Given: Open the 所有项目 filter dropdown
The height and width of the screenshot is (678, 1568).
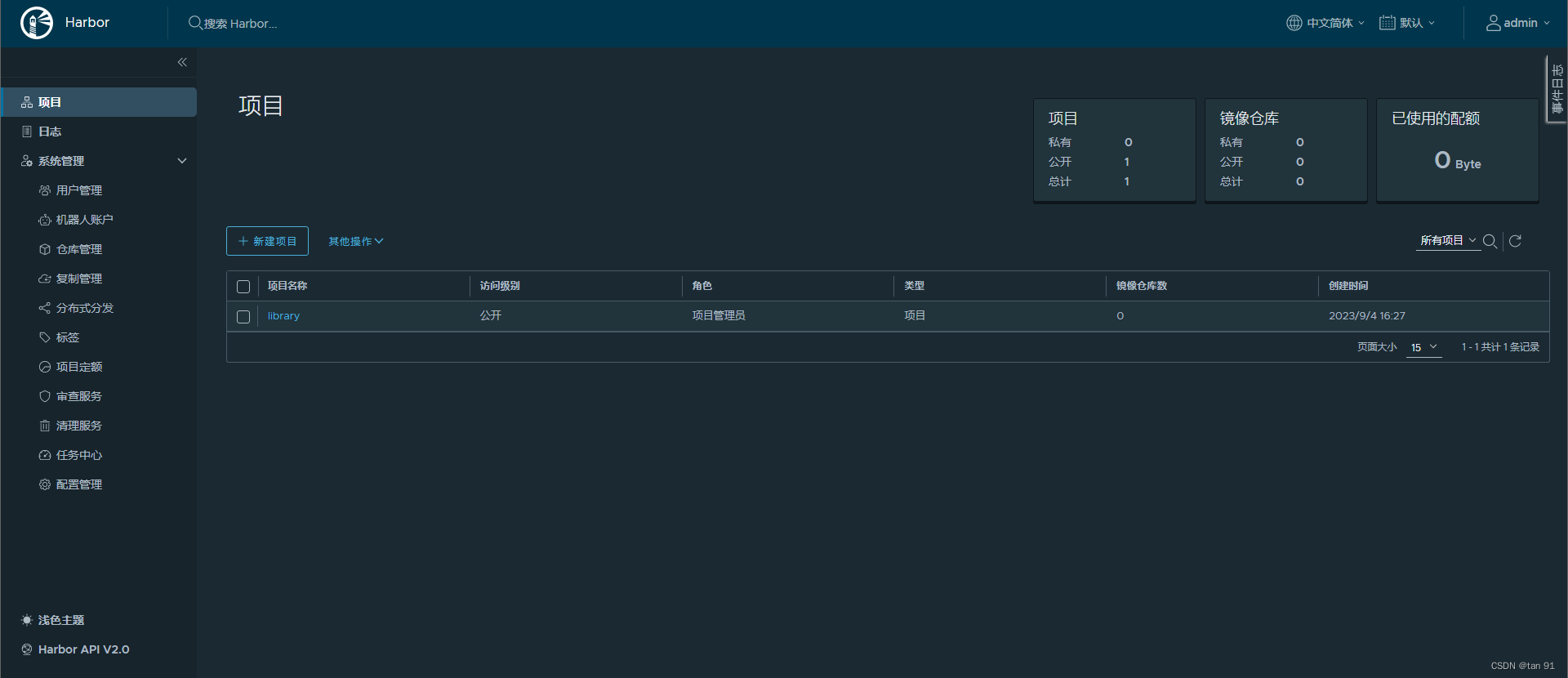Looking at the screenshot, I should coord(1448,241).
